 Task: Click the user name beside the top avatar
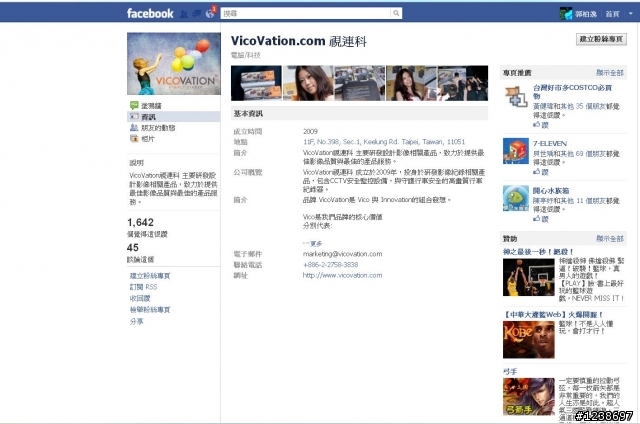(586, 14)
